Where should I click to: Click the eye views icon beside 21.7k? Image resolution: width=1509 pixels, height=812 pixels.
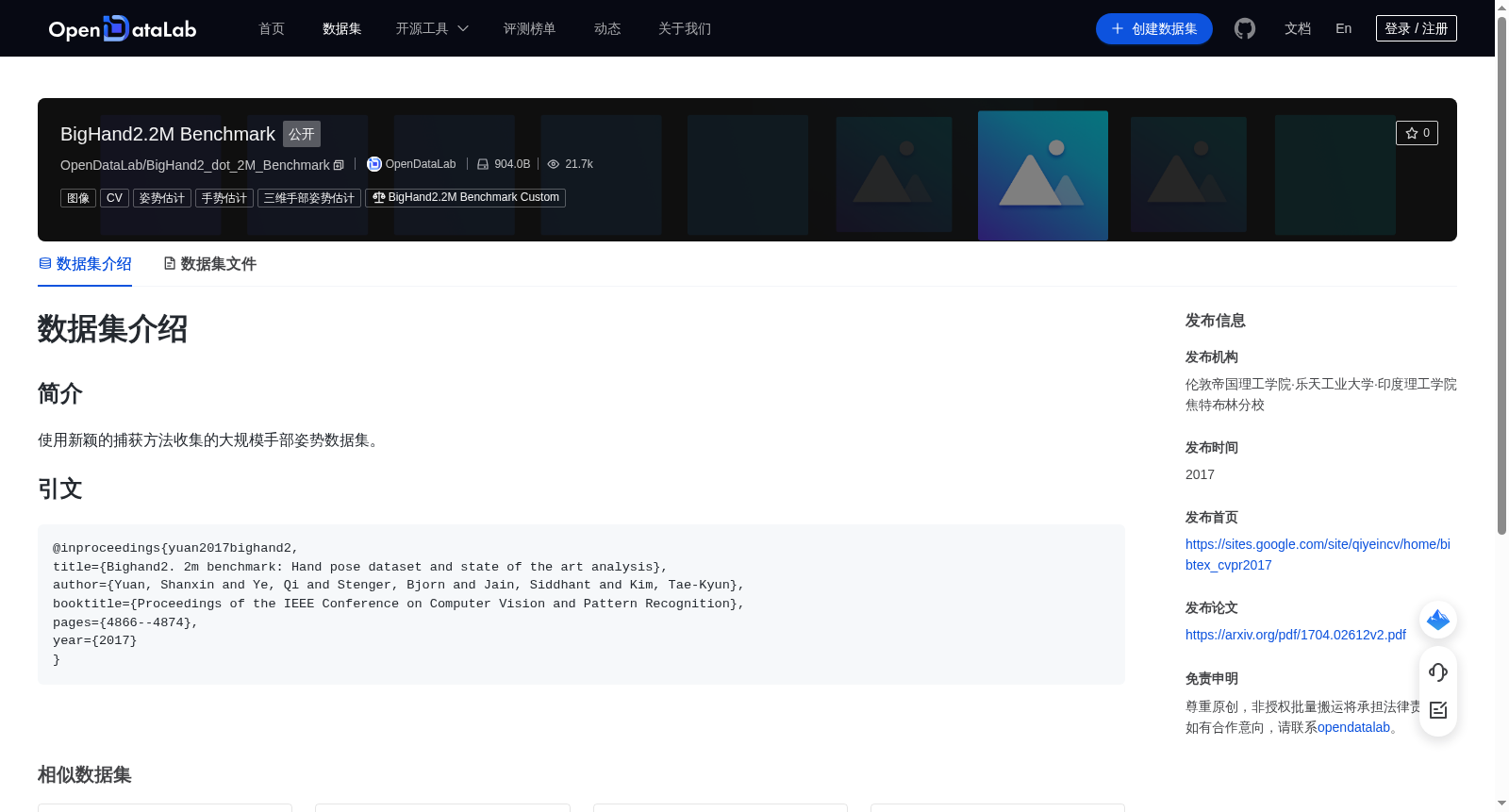pos(554,164)
